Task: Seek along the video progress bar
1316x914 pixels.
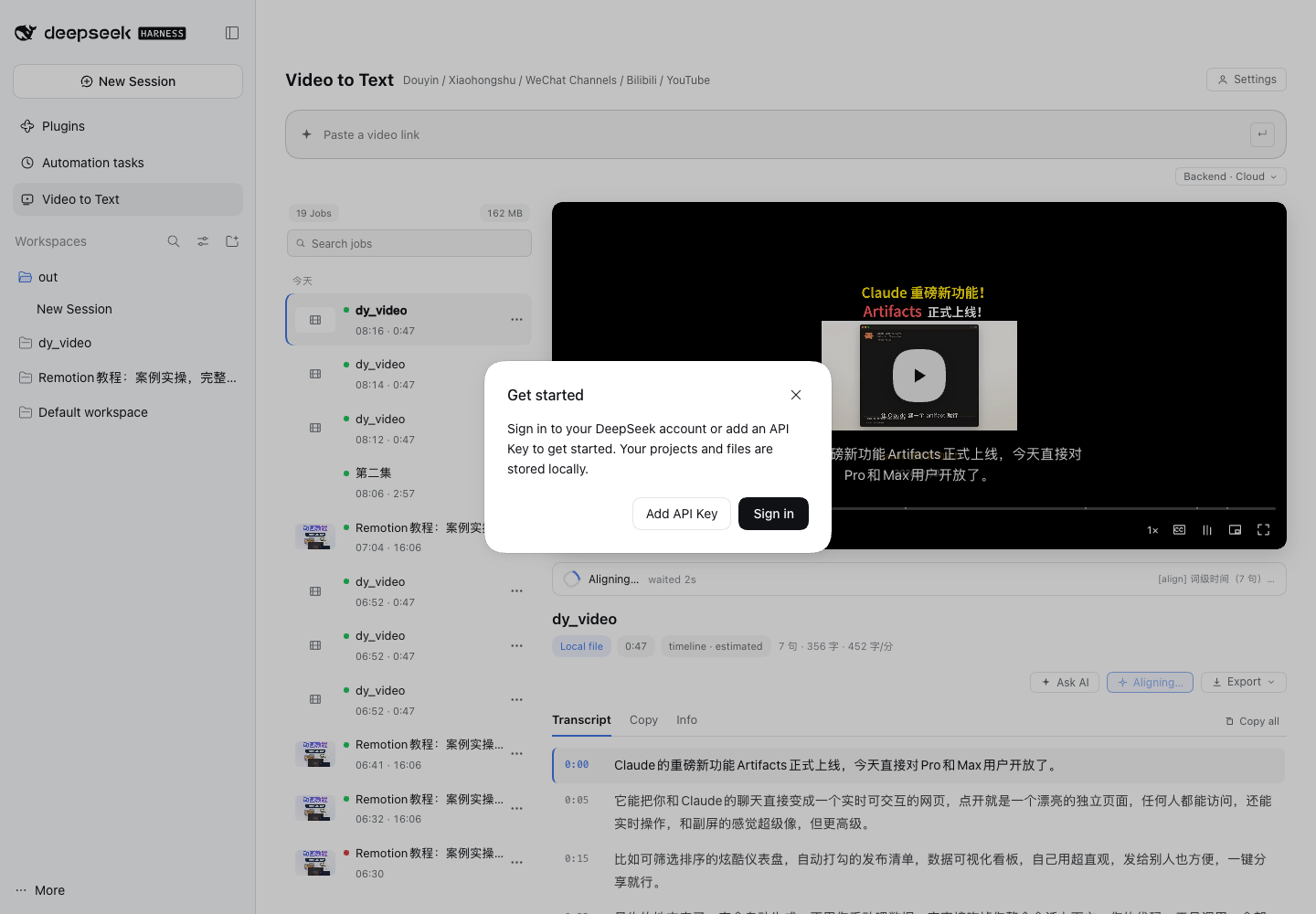Action: (x=1053, y=508)
